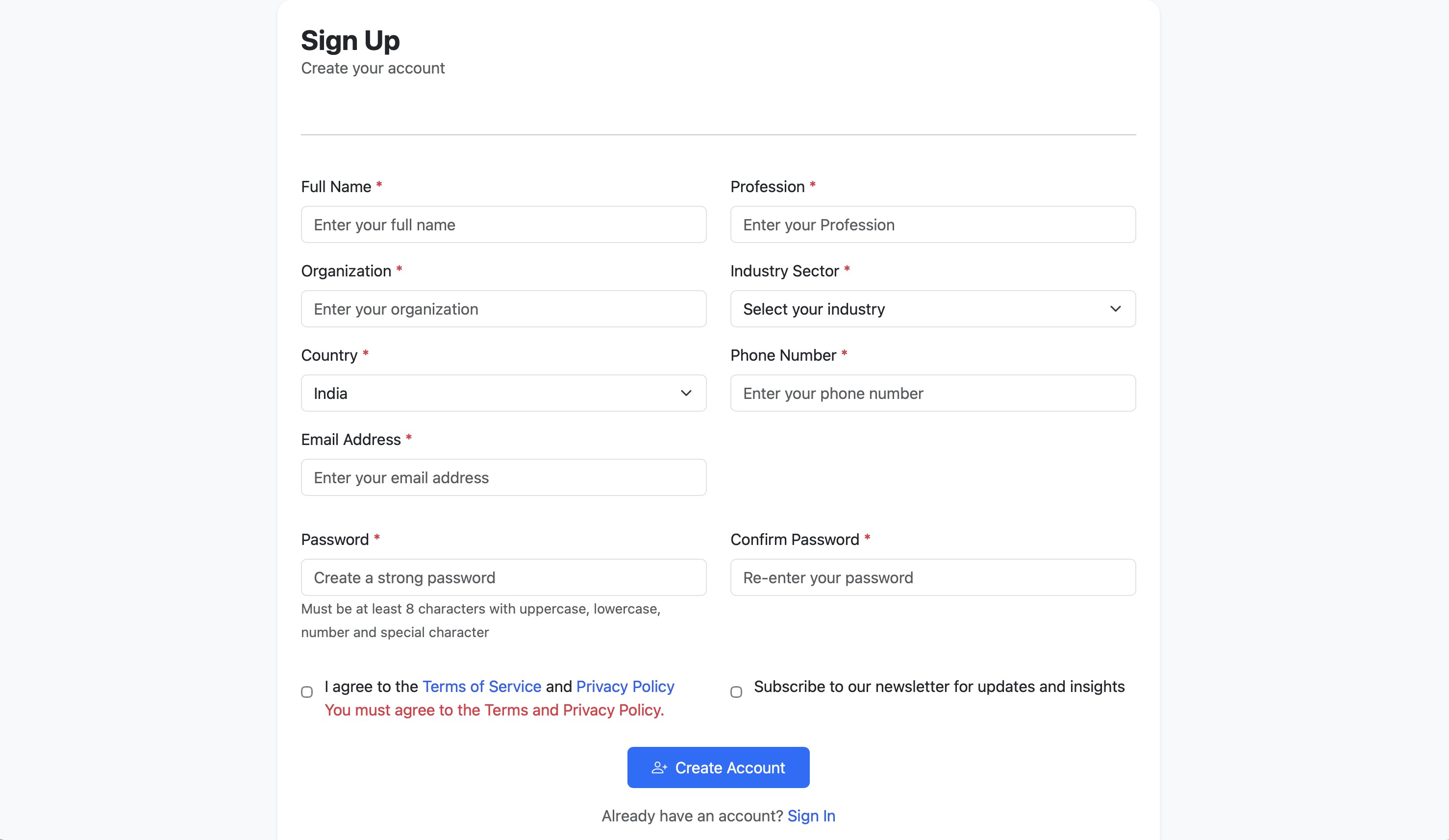Click the Create a strong password field
Viewport: 1449px width, 840px height.
[503, 577]
